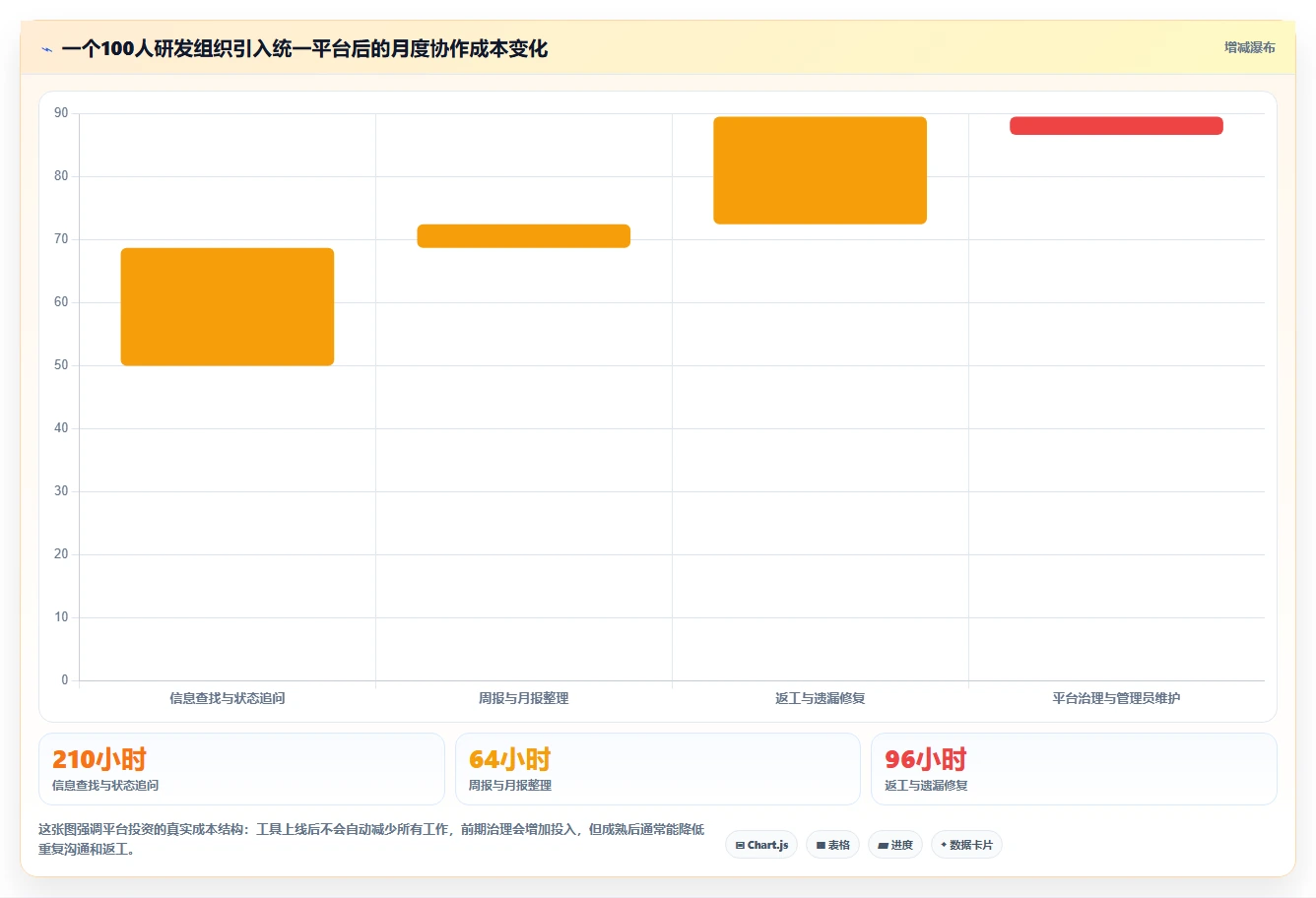Click the 96小时 stat card value
The height and width of the screenshot is (898, 1316).
(x=926, y=759)
